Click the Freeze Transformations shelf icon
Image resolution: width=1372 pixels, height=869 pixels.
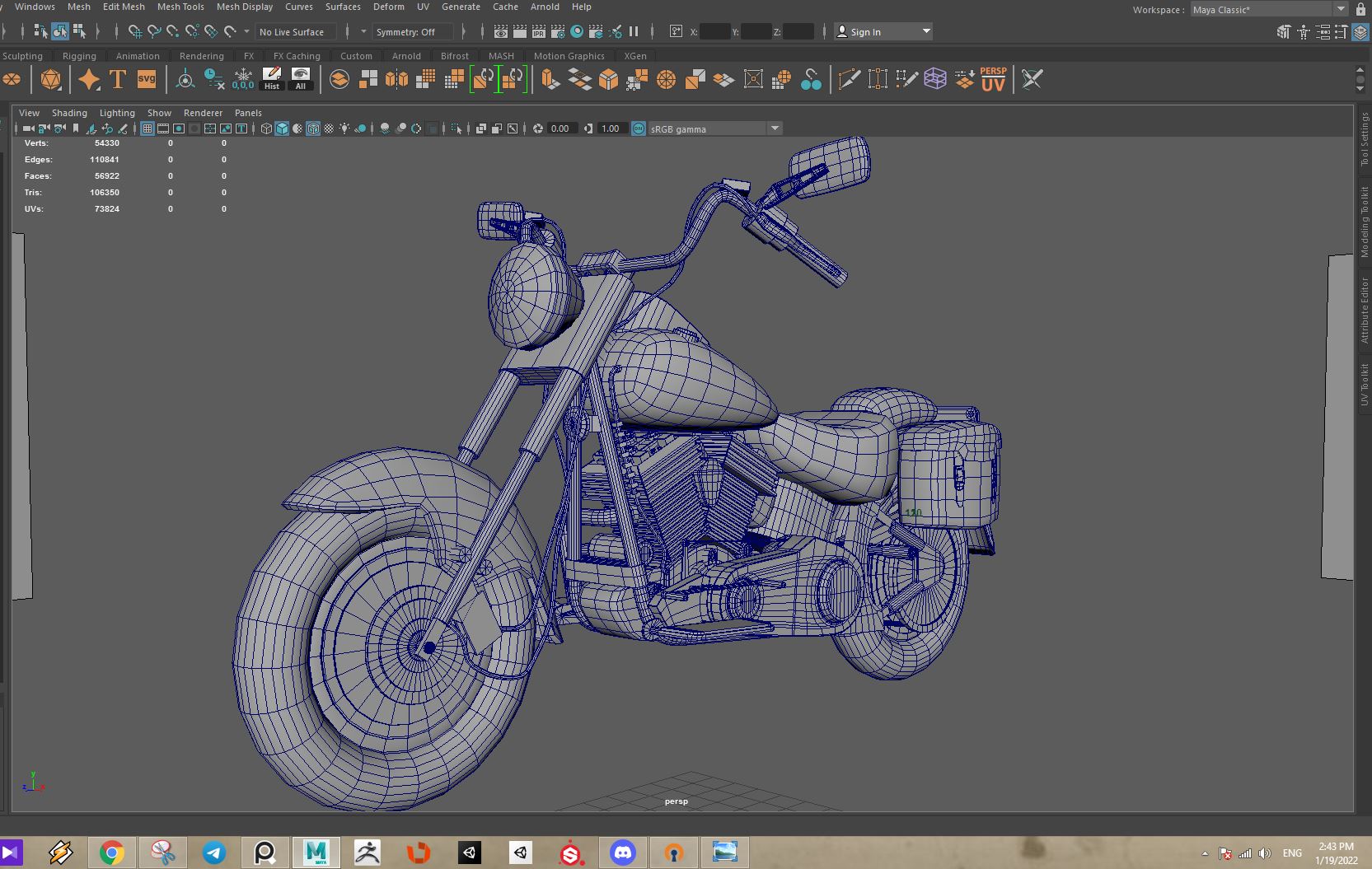[x=243, y=79]
